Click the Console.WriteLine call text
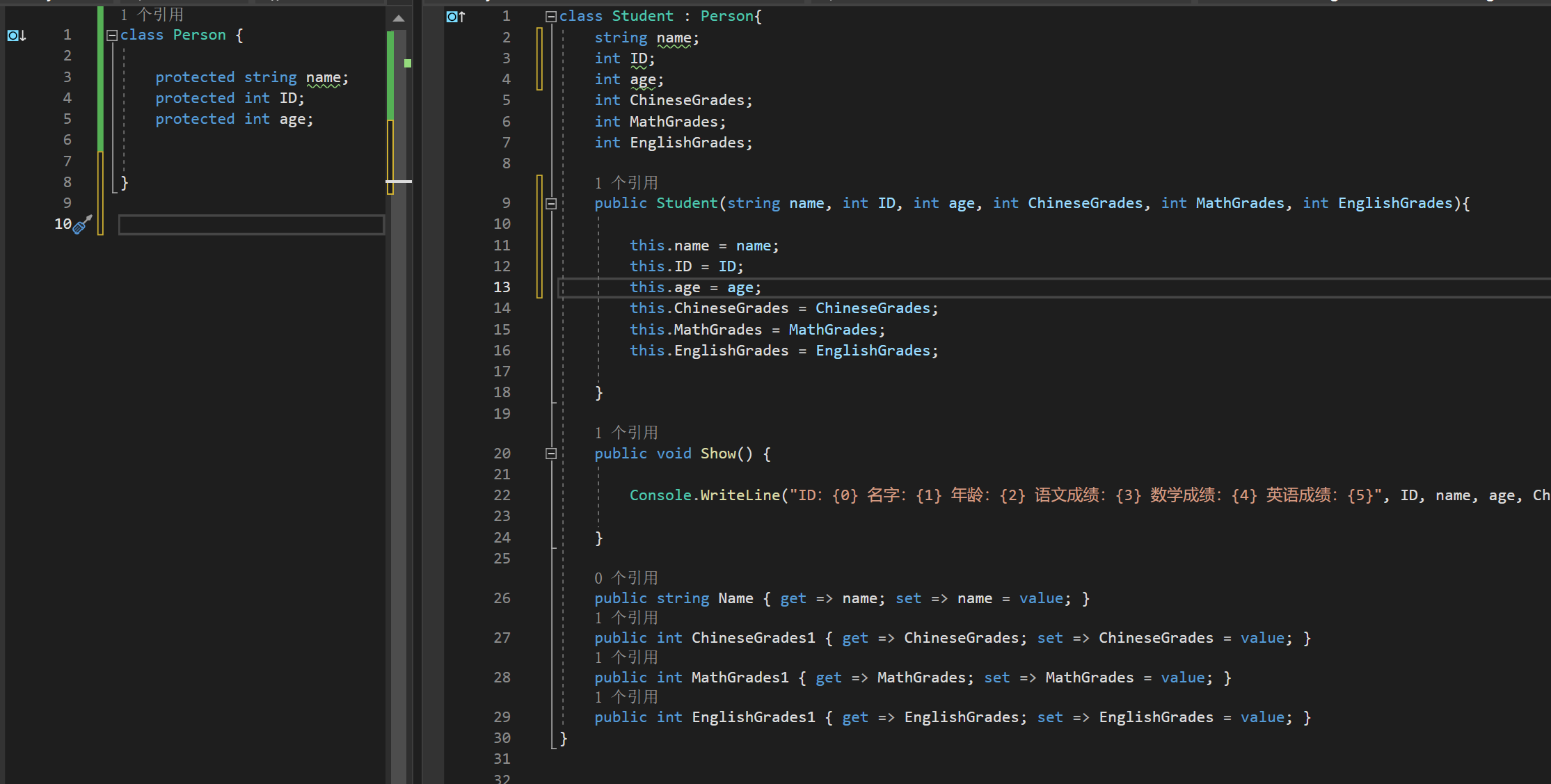 point(704,495)
